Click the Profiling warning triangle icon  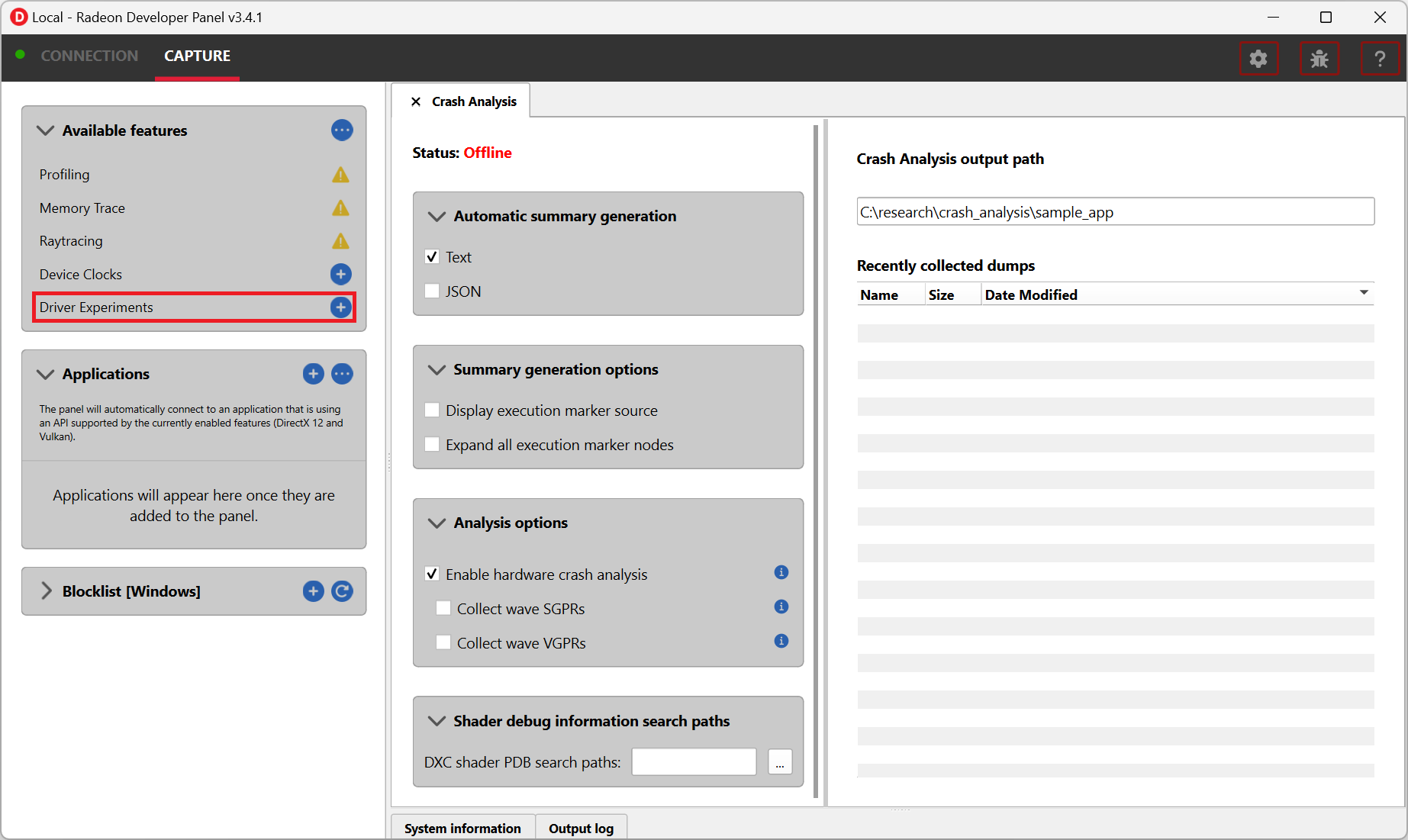340,175
